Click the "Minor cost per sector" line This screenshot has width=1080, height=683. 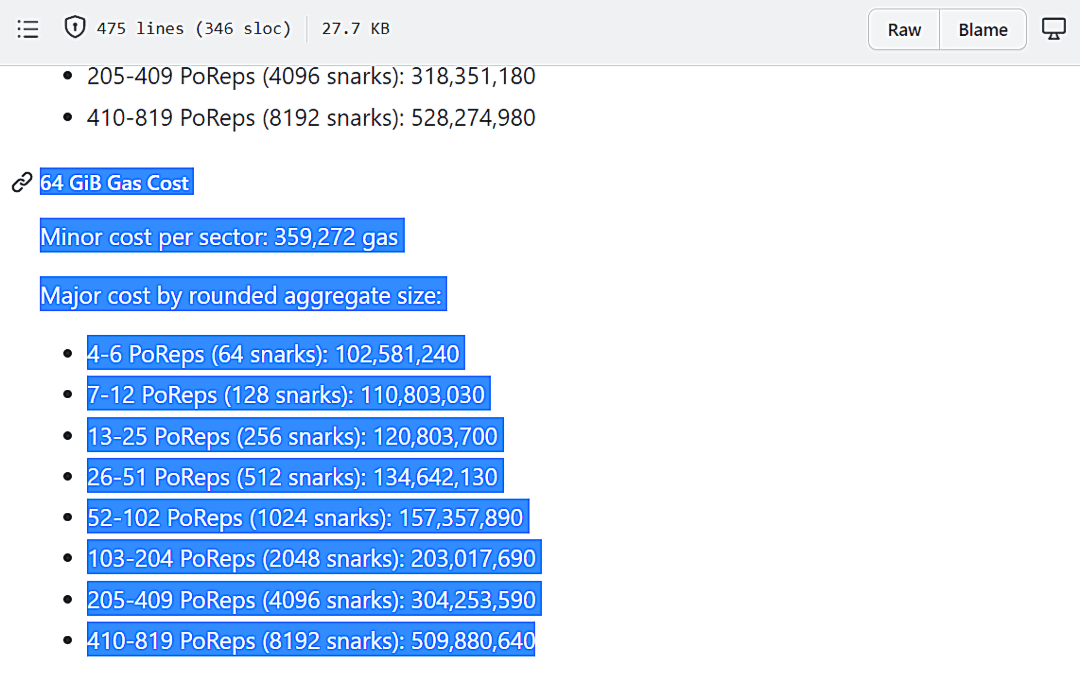(220, 237)
